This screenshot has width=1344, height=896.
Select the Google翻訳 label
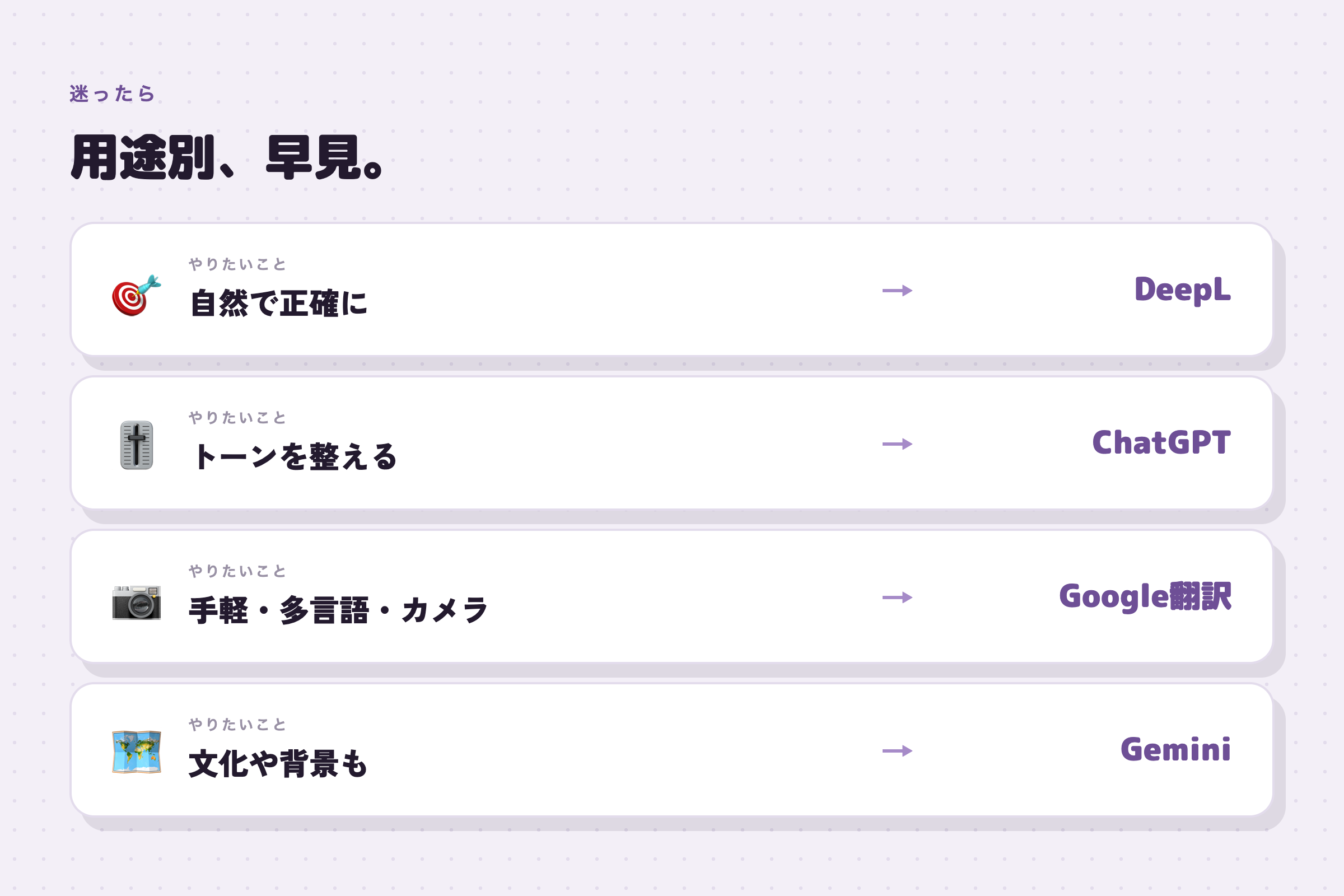[1145, 596]
